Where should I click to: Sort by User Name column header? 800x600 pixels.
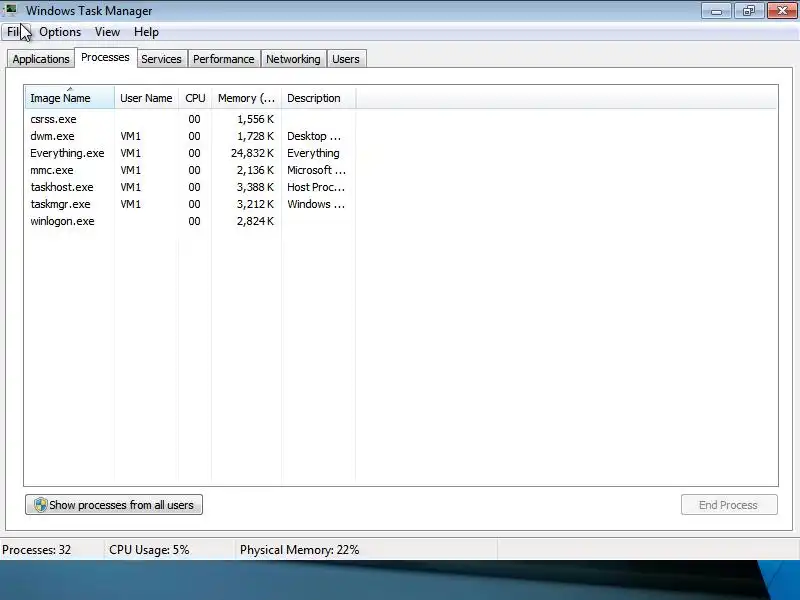click(146, 97)
